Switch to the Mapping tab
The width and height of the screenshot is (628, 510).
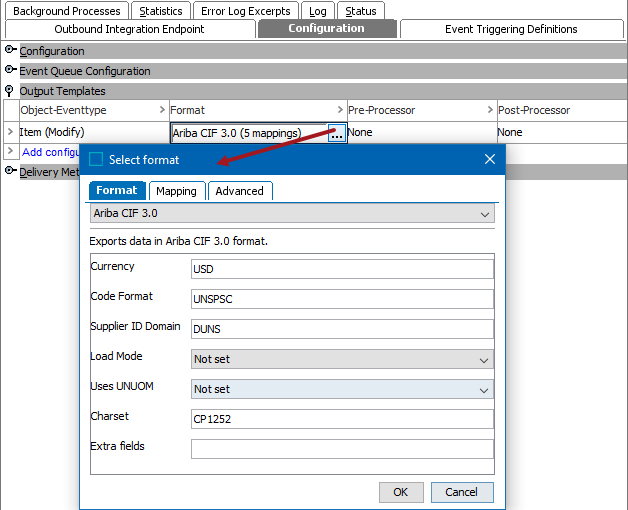[177, 191]
